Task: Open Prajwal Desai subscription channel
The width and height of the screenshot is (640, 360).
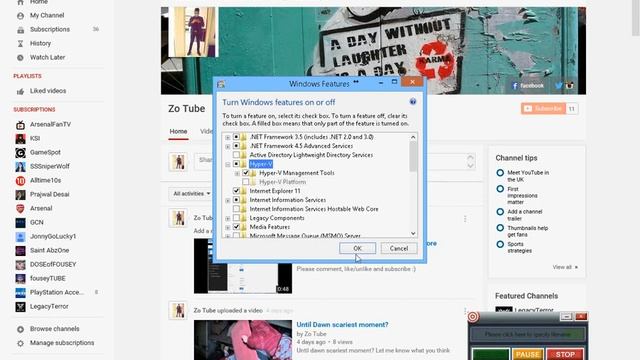Action: (49, 194)
